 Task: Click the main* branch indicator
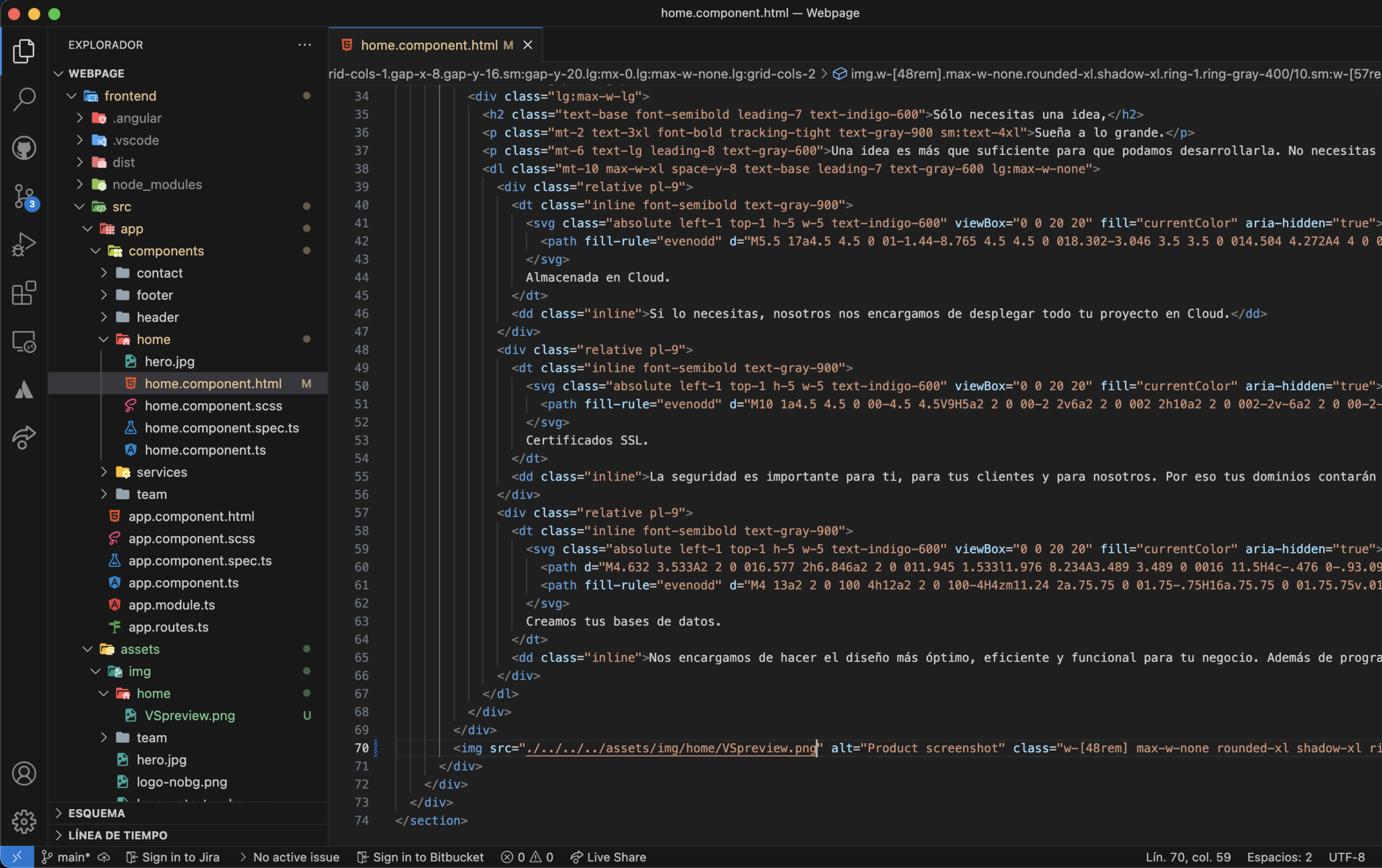(66, 857)
